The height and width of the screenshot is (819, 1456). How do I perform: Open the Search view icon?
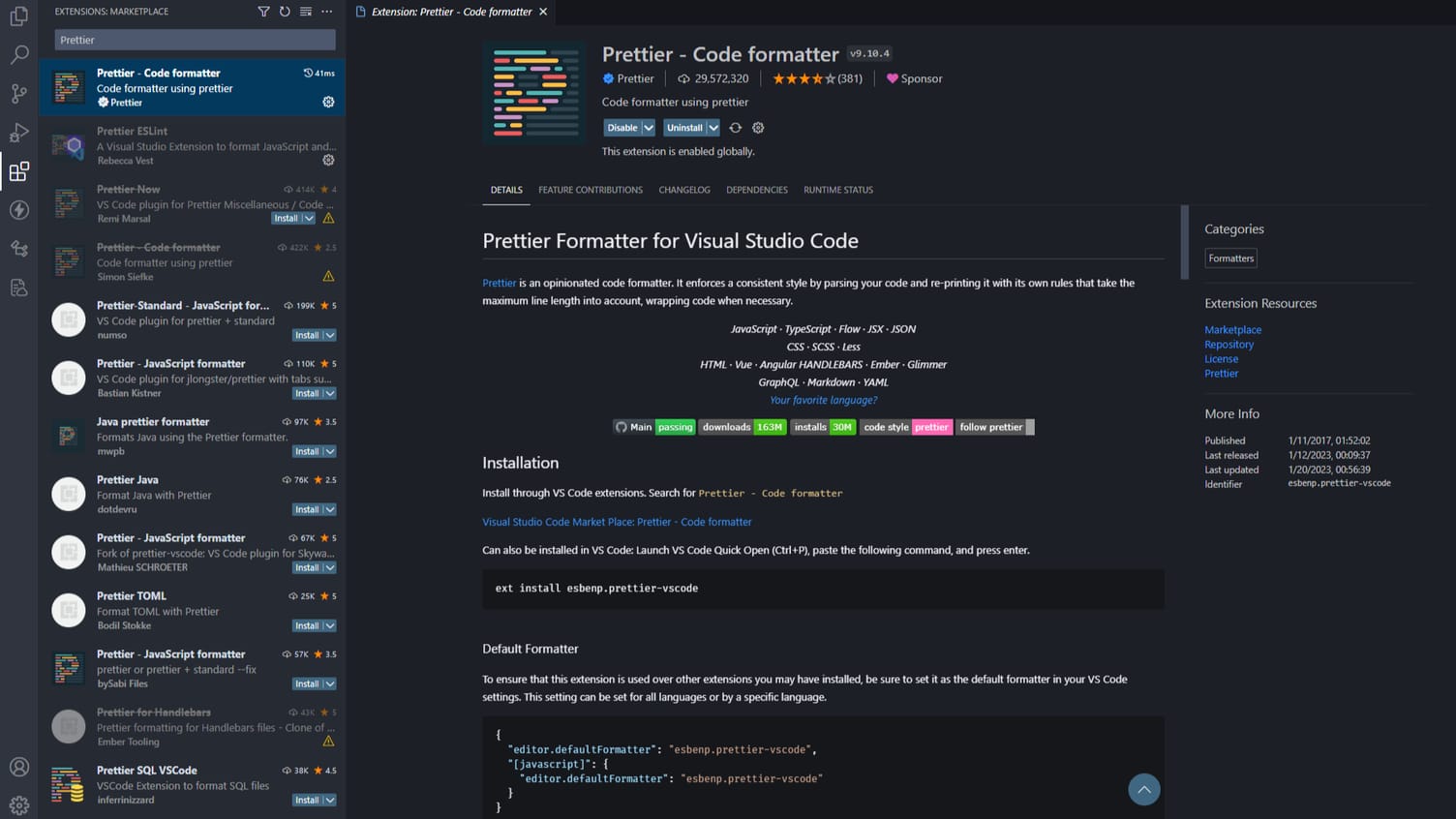point(18,55)
